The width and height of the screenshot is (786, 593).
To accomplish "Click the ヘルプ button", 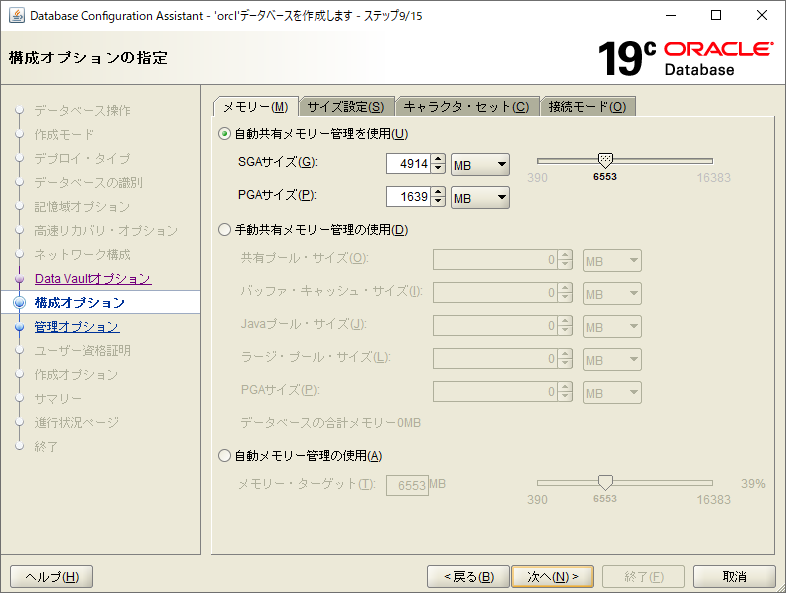I will [52, 576].
